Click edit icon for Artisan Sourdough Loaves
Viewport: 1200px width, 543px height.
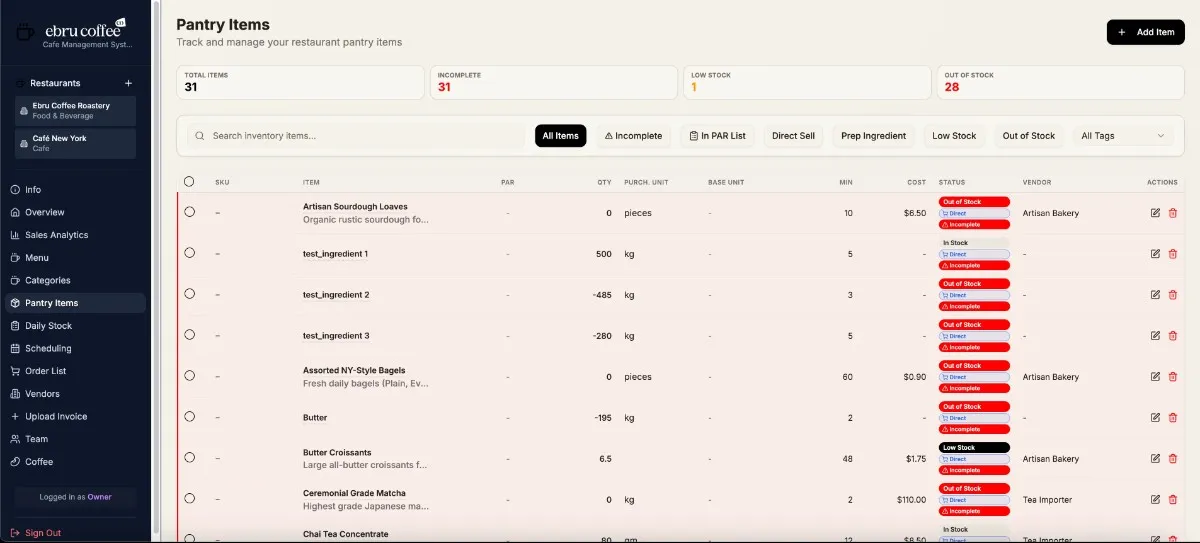[x=1155, y=213]
